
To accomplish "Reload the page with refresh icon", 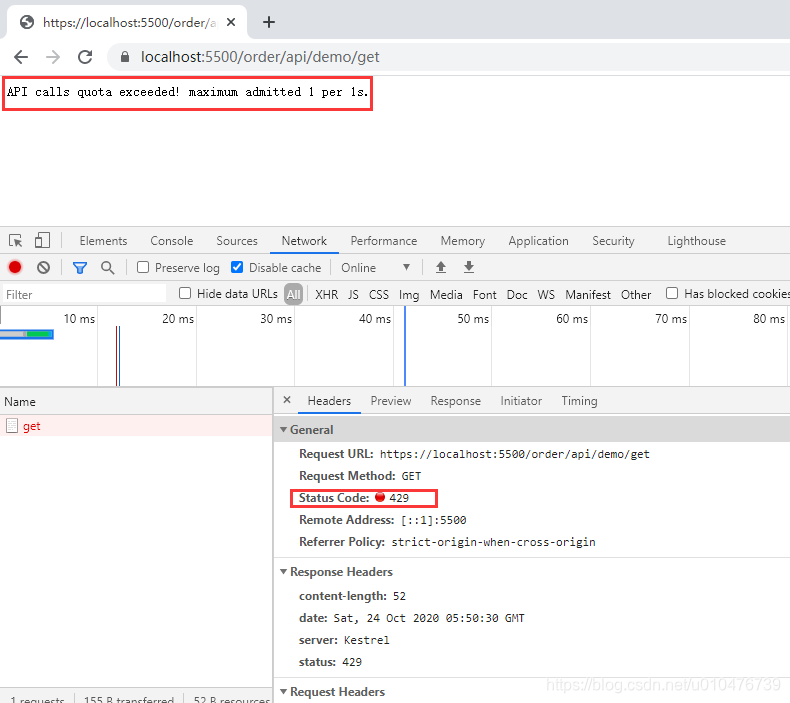I will pos(85,57).
